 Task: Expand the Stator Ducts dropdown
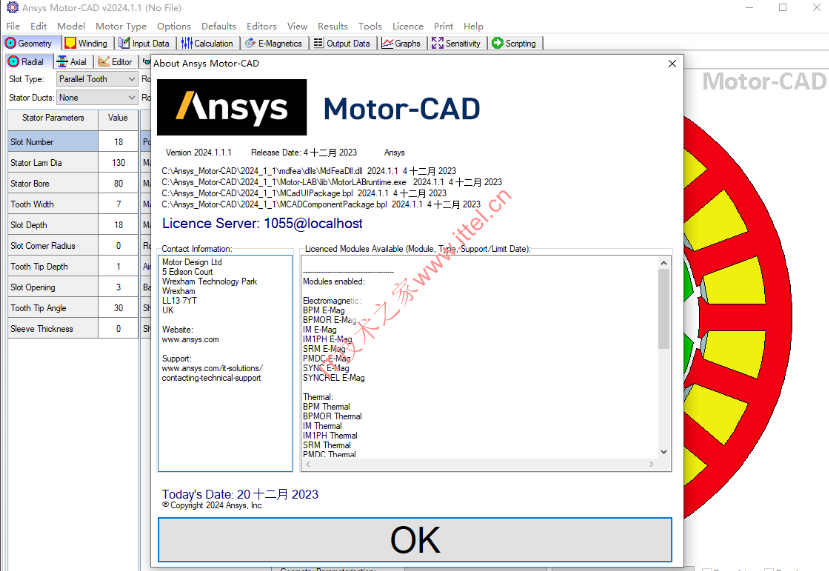click(97, 98)
